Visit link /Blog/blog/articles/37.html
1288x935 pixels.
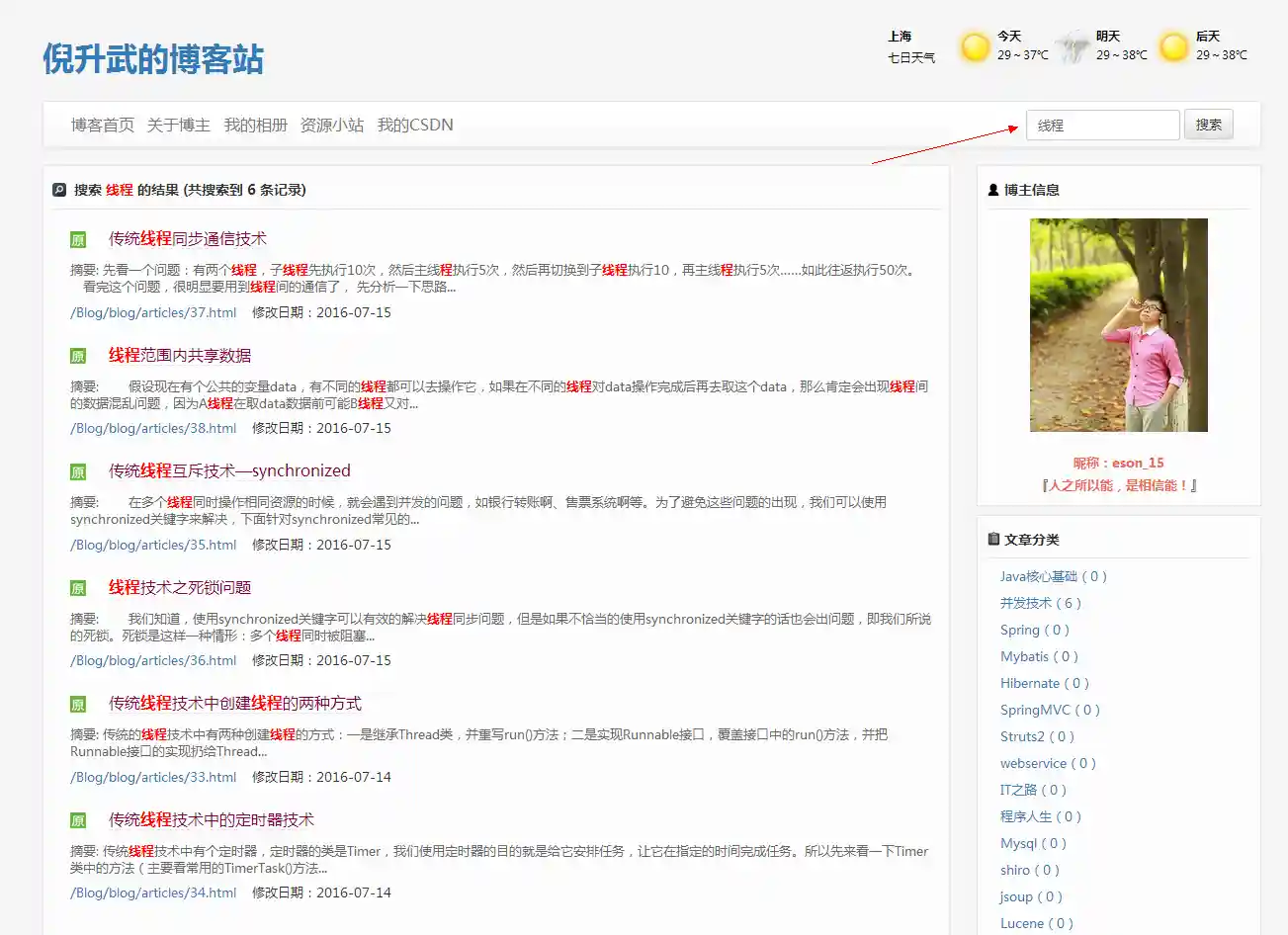click(152, 311)
